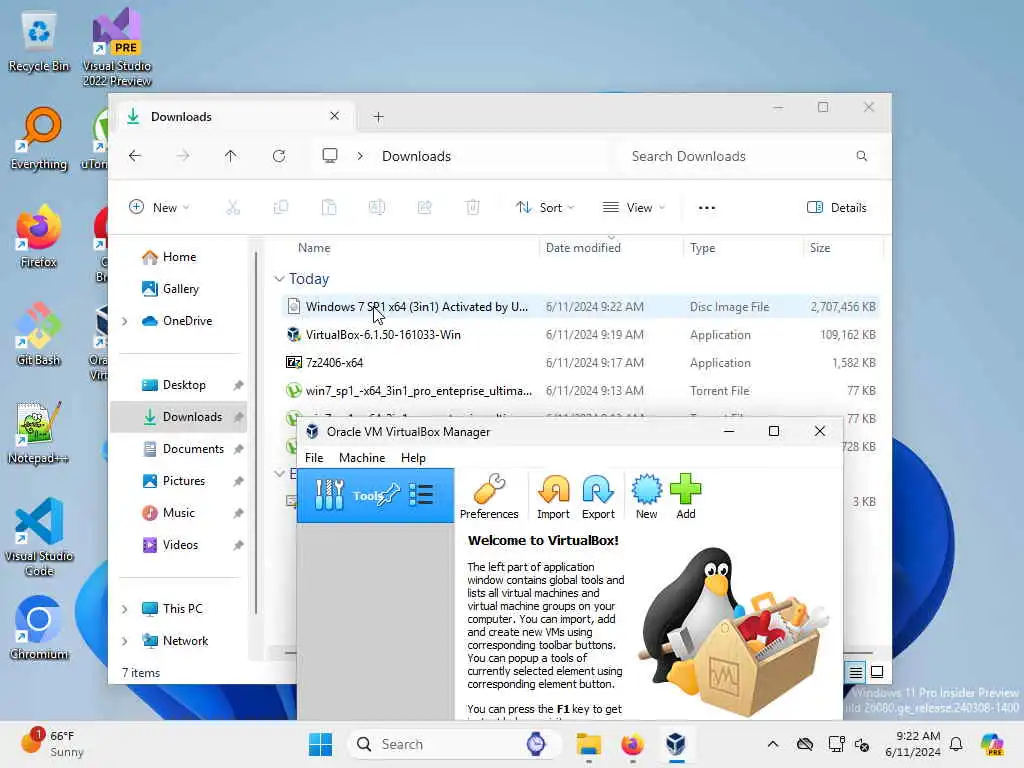This screenshot has height=768, width=1024.
Task: Click the Recycle Bin desktop icon
Action: pos(39,42)
